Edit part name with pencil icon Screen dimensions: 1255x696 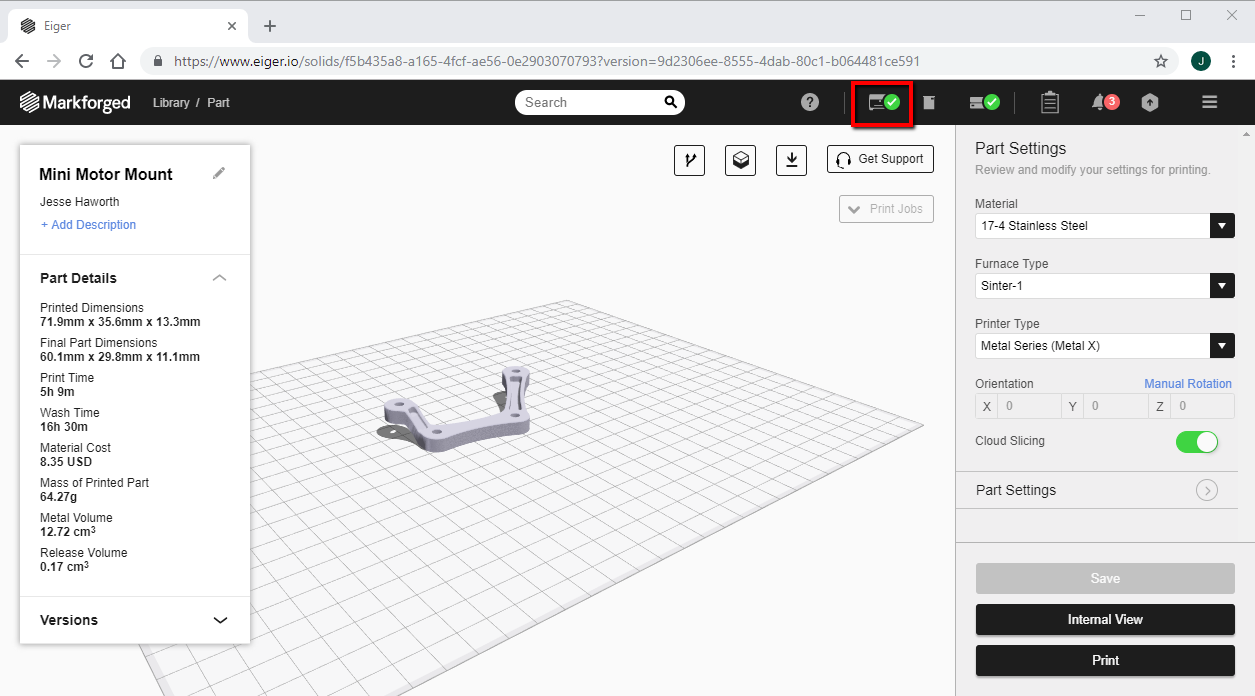(219, 173)
